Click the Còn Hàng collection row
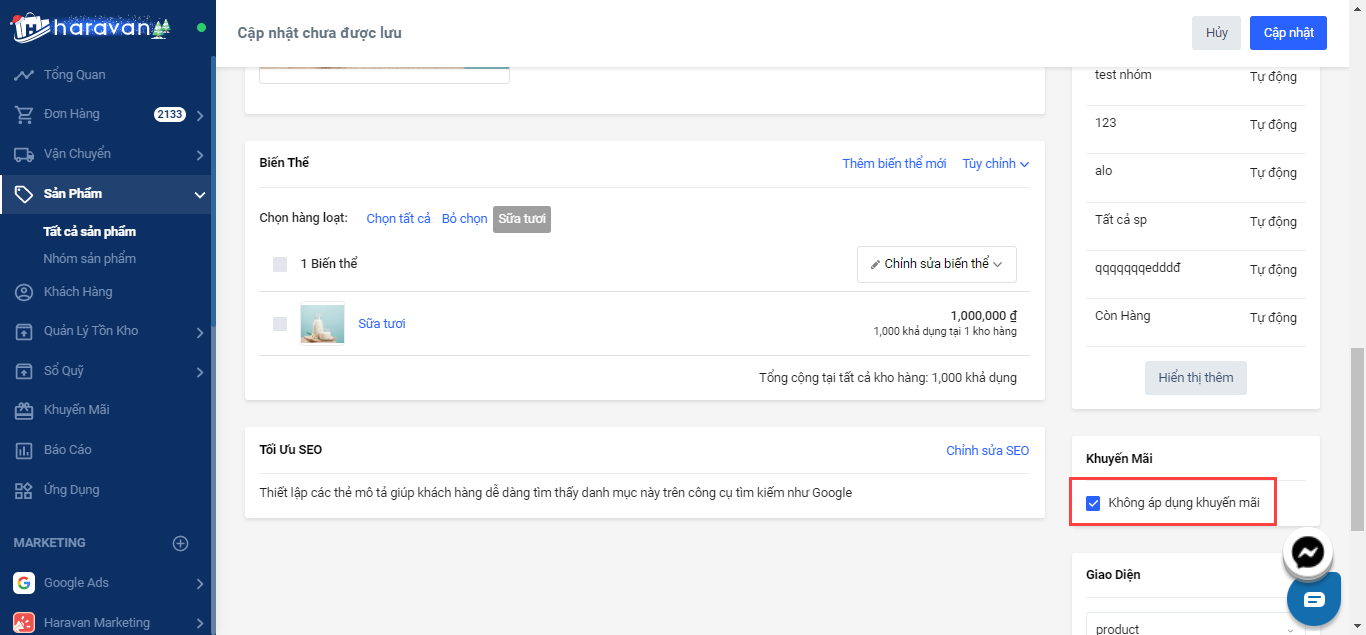The width and height of the screenshot is (1366, 635). pyautogui.click(x=1196, y=317)
